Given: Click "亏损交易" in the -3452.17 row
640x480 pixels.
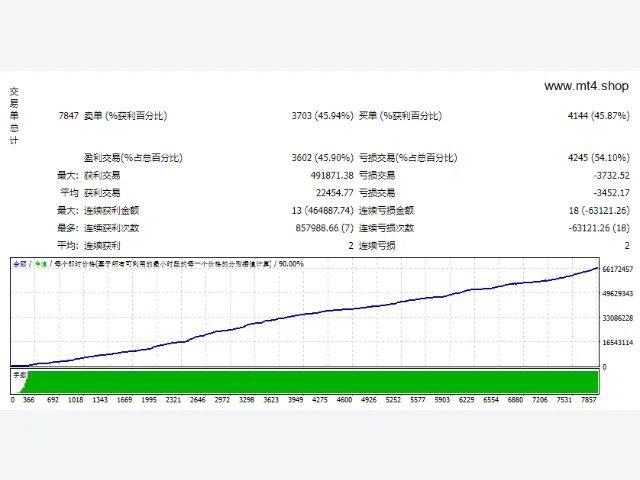Looking at the screenshot, I should pyautogui.click(x=377, y=193).
